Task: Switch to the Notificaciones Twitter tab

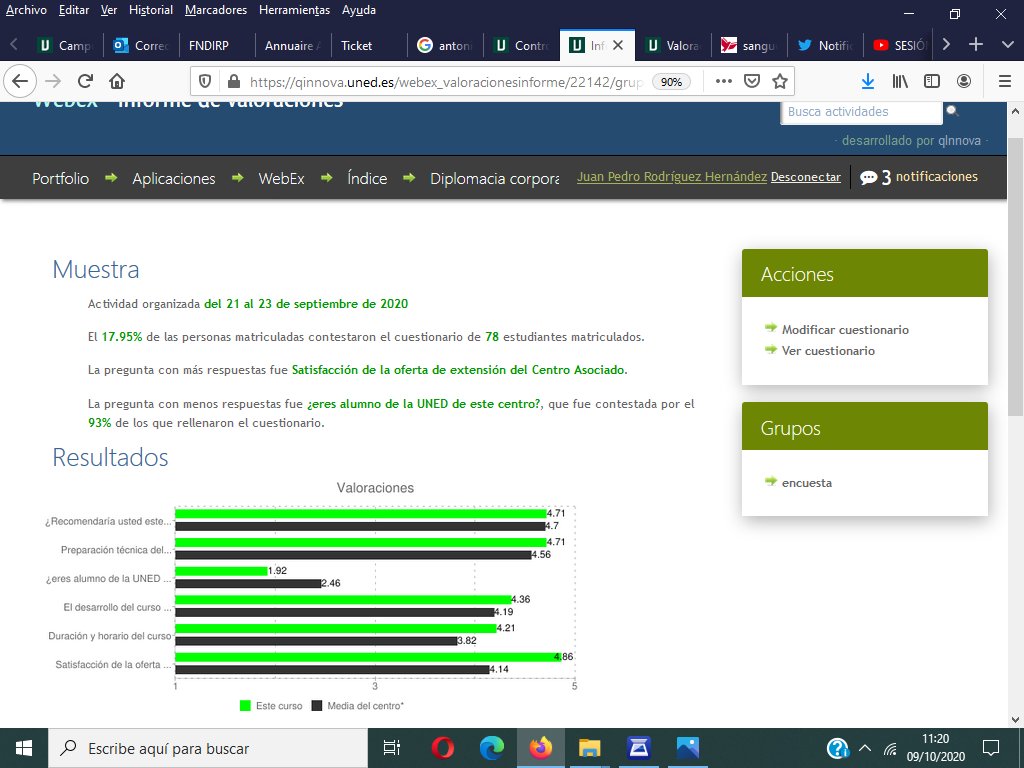Action: pyautogui.click(x=825, y=45)
